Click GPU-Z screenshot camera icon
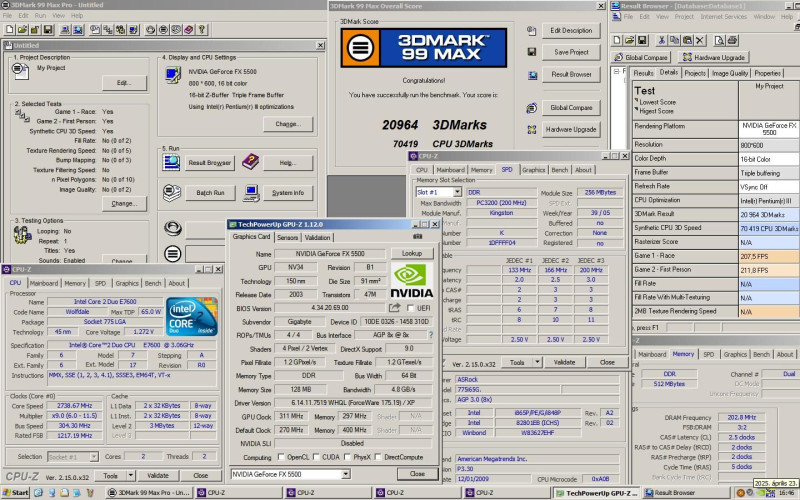 pyautogui.click(x=417, y=237)
